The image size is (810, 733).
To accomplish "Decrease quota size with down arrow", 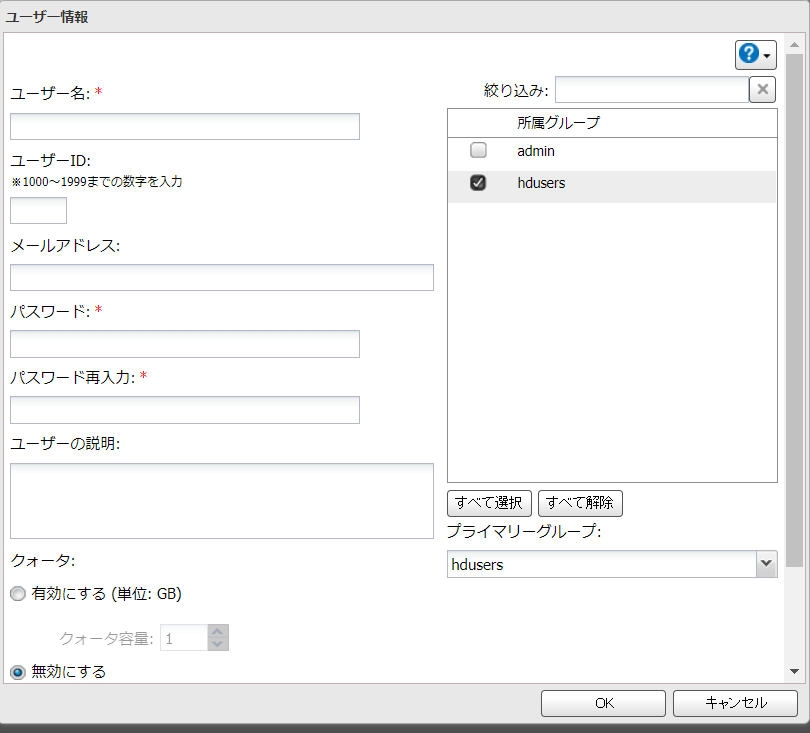I will [x=218, y=644].
